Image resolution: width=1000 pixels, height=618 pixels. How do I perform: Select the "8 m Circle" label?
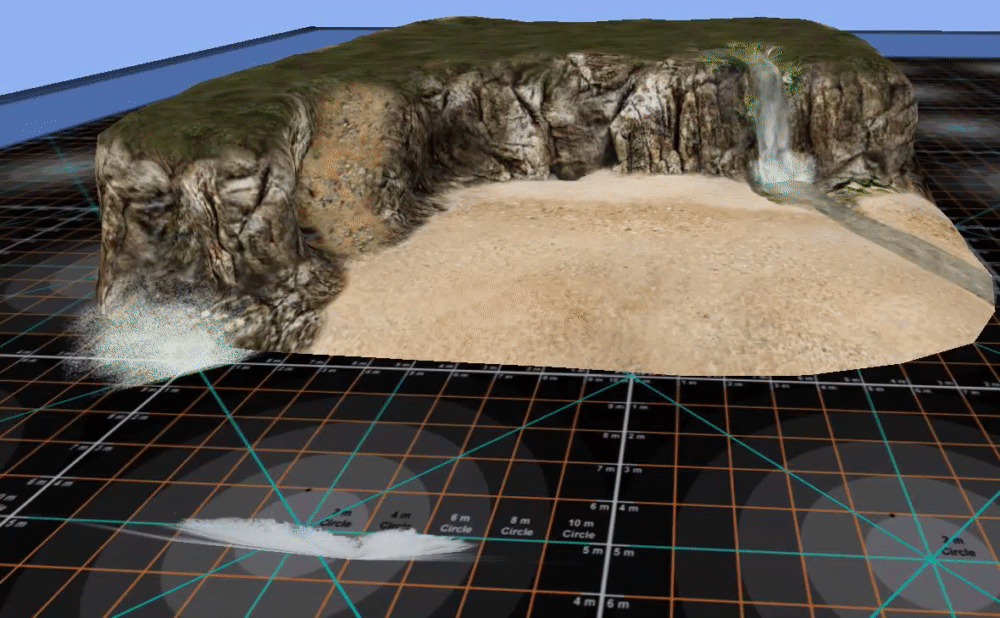click(517, 526)
